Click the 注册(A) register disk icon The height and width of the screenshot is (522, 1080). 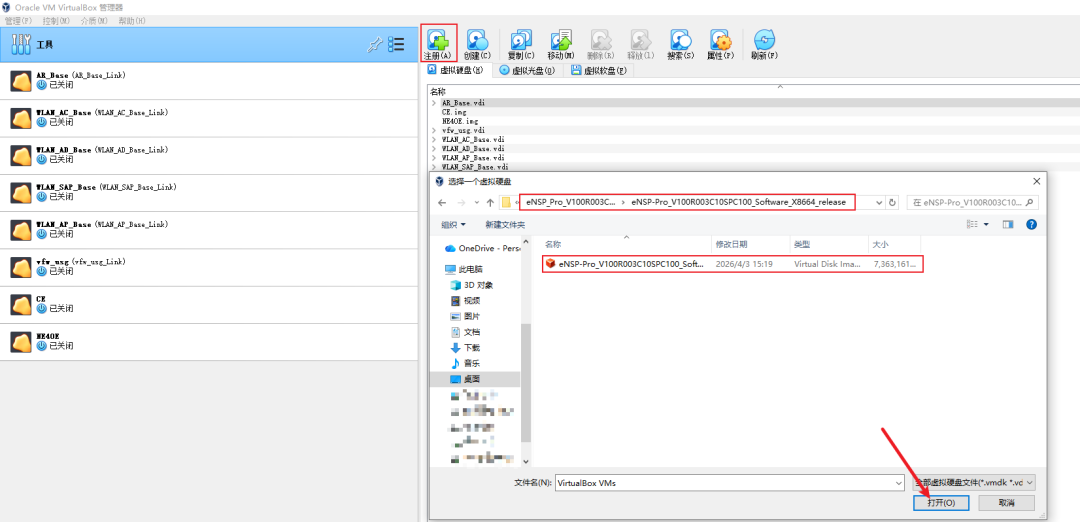point(438,39)
